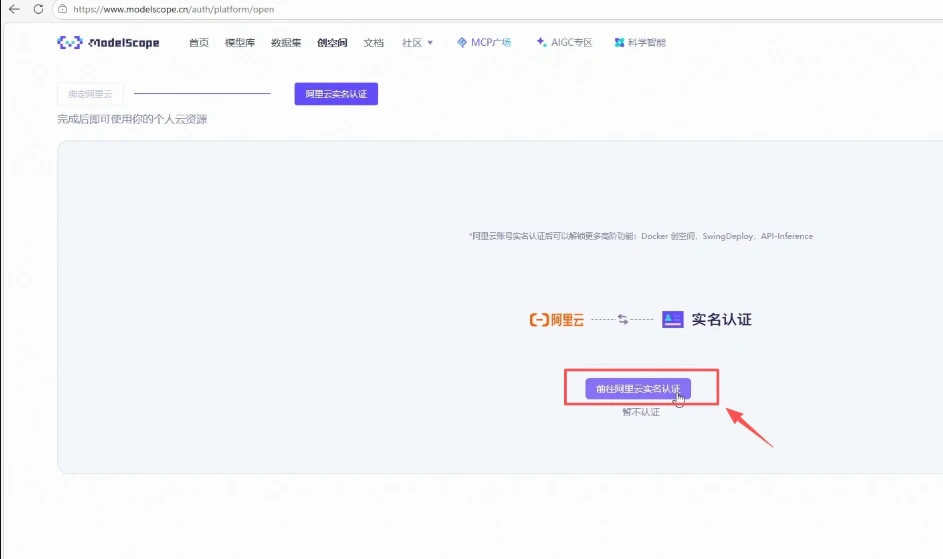Open the 首页 nav item
Screen dimensions: 943x559
[198, 43]
